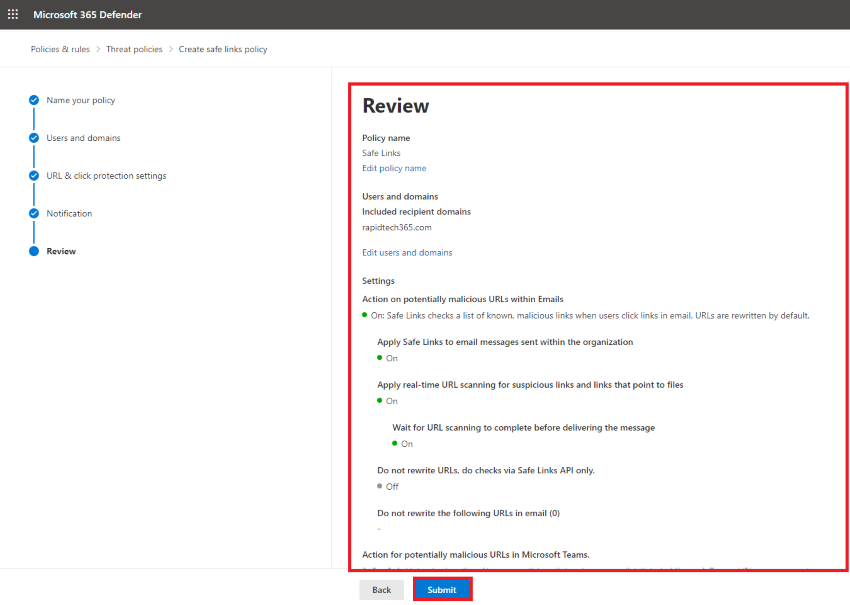Submit the safe links policy

[x=442, y=589]
